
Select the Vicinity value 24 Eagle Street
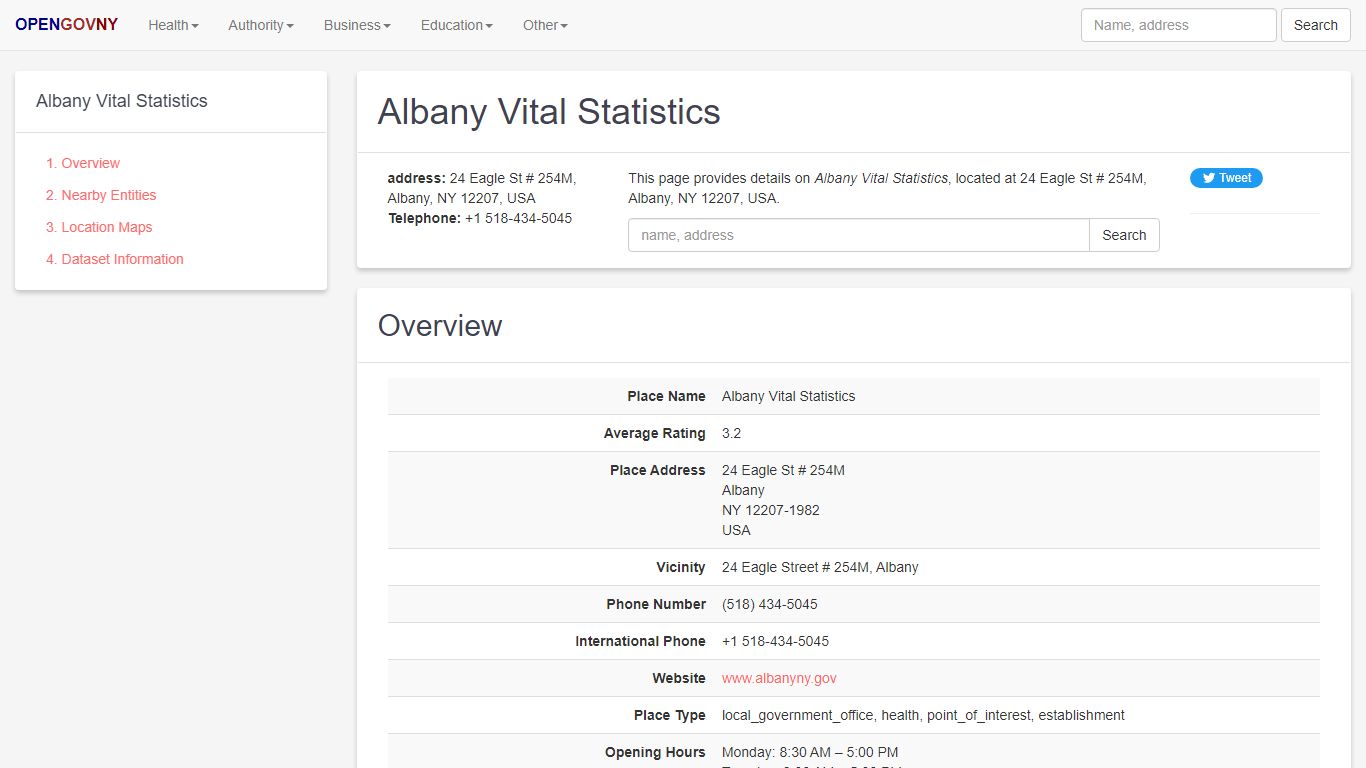point(820,567)
